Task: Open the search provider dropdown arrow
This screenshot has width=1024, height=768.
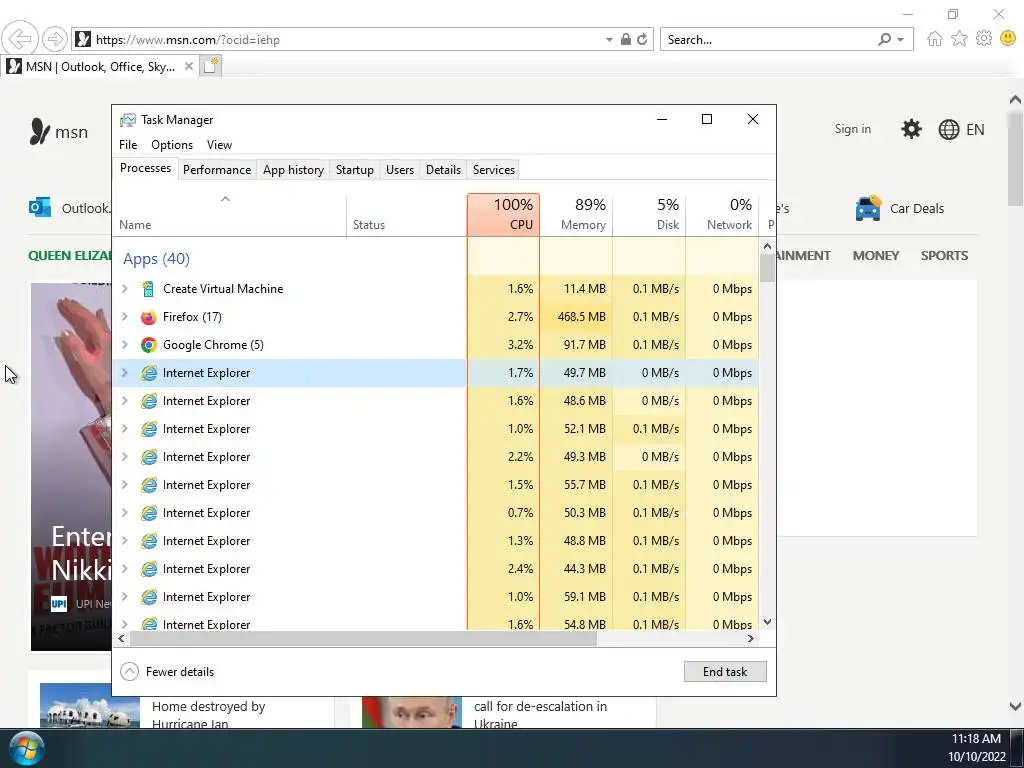Action: click(901, 39)
